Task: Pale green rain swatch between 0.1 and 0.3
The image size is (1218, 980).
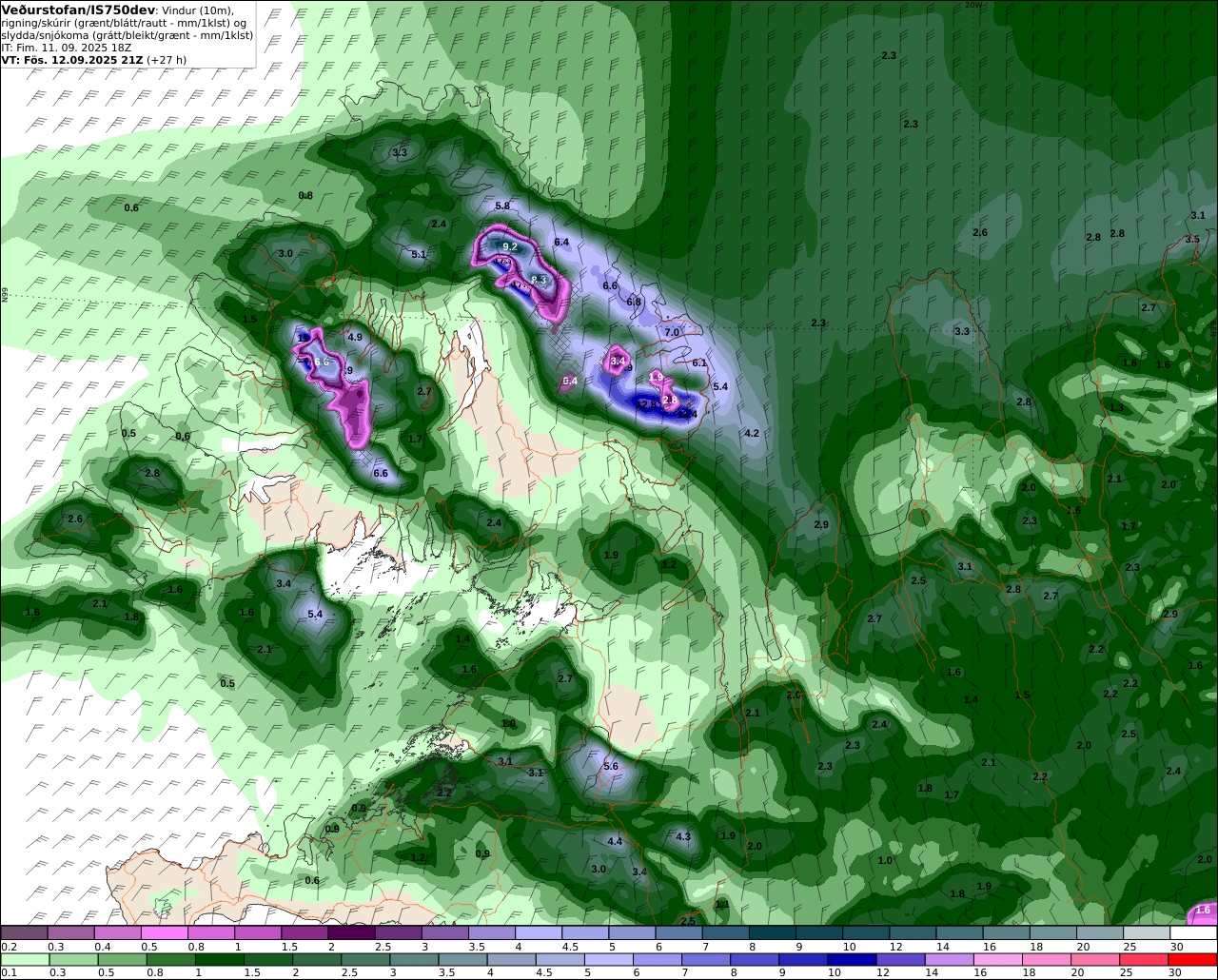Action: pos(25,959)
